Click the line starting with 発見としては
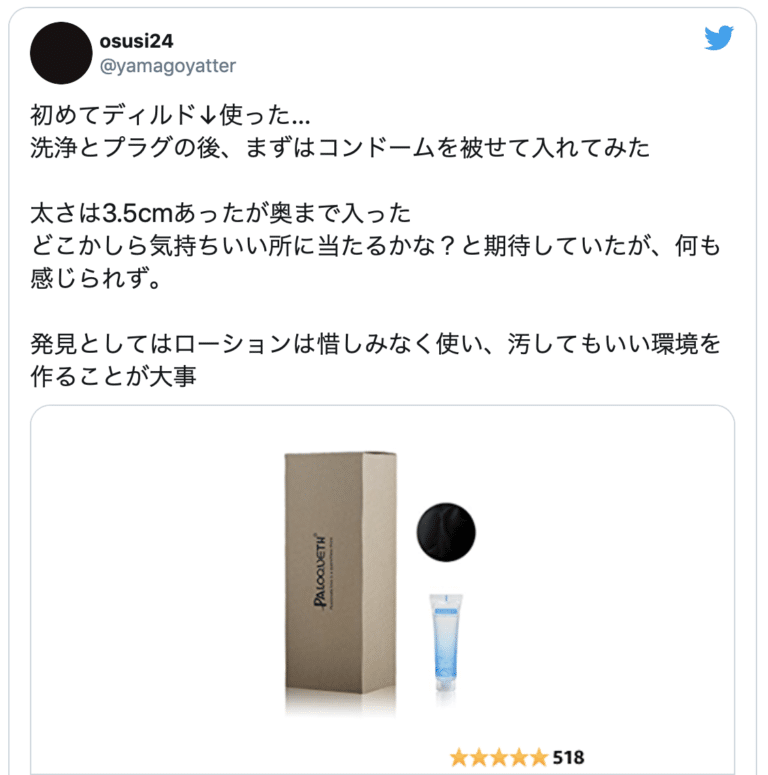 coord(376,344)
